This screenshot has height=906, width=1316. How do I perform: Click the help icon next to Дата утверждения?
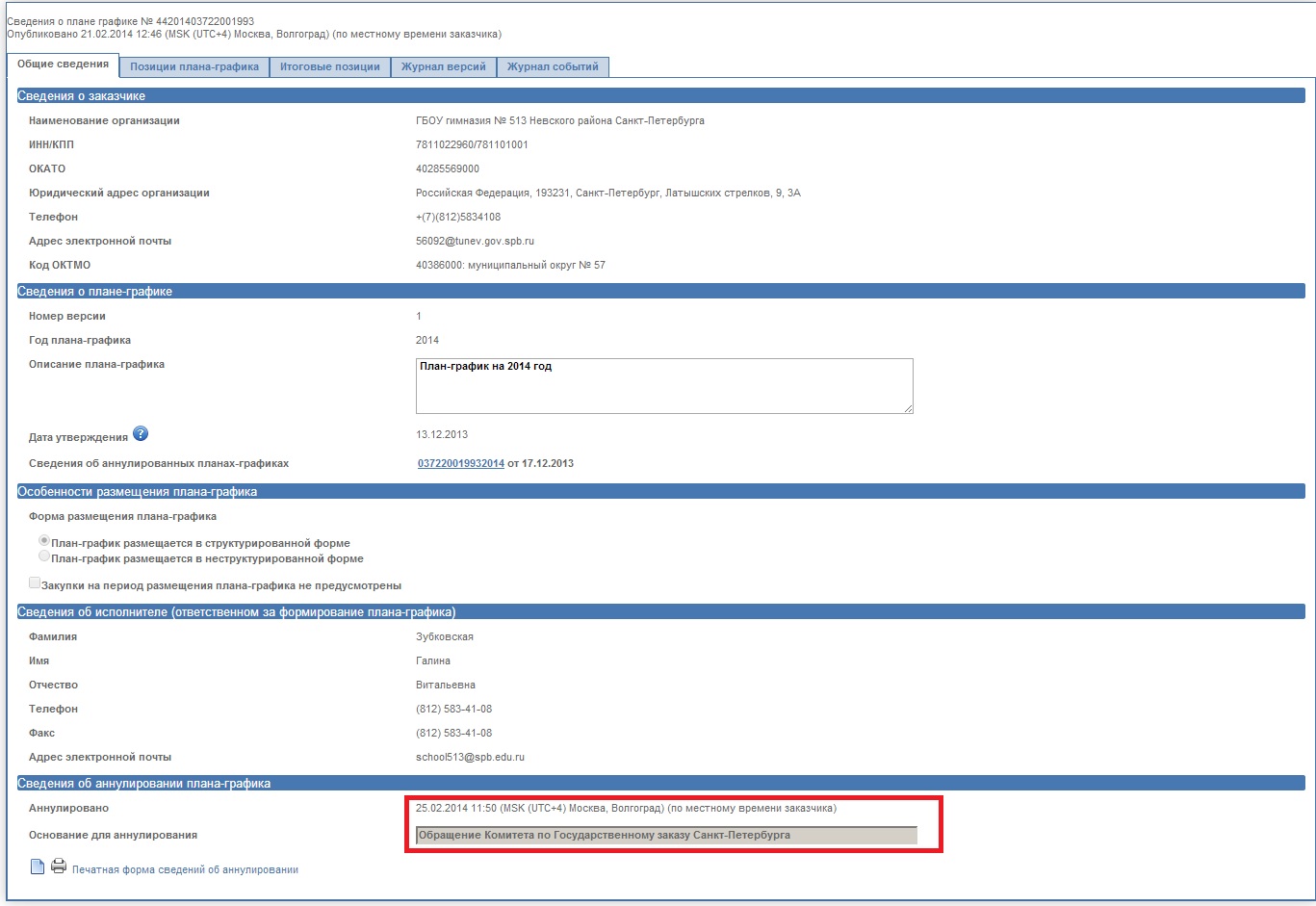141,434
